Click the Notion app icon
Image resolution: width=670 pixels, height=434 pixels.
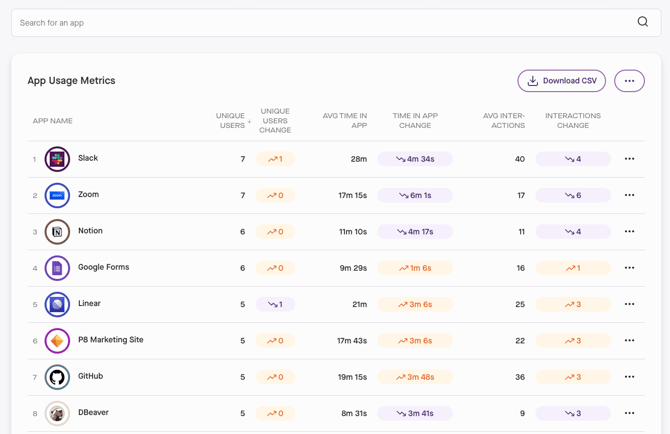point(57,232)
